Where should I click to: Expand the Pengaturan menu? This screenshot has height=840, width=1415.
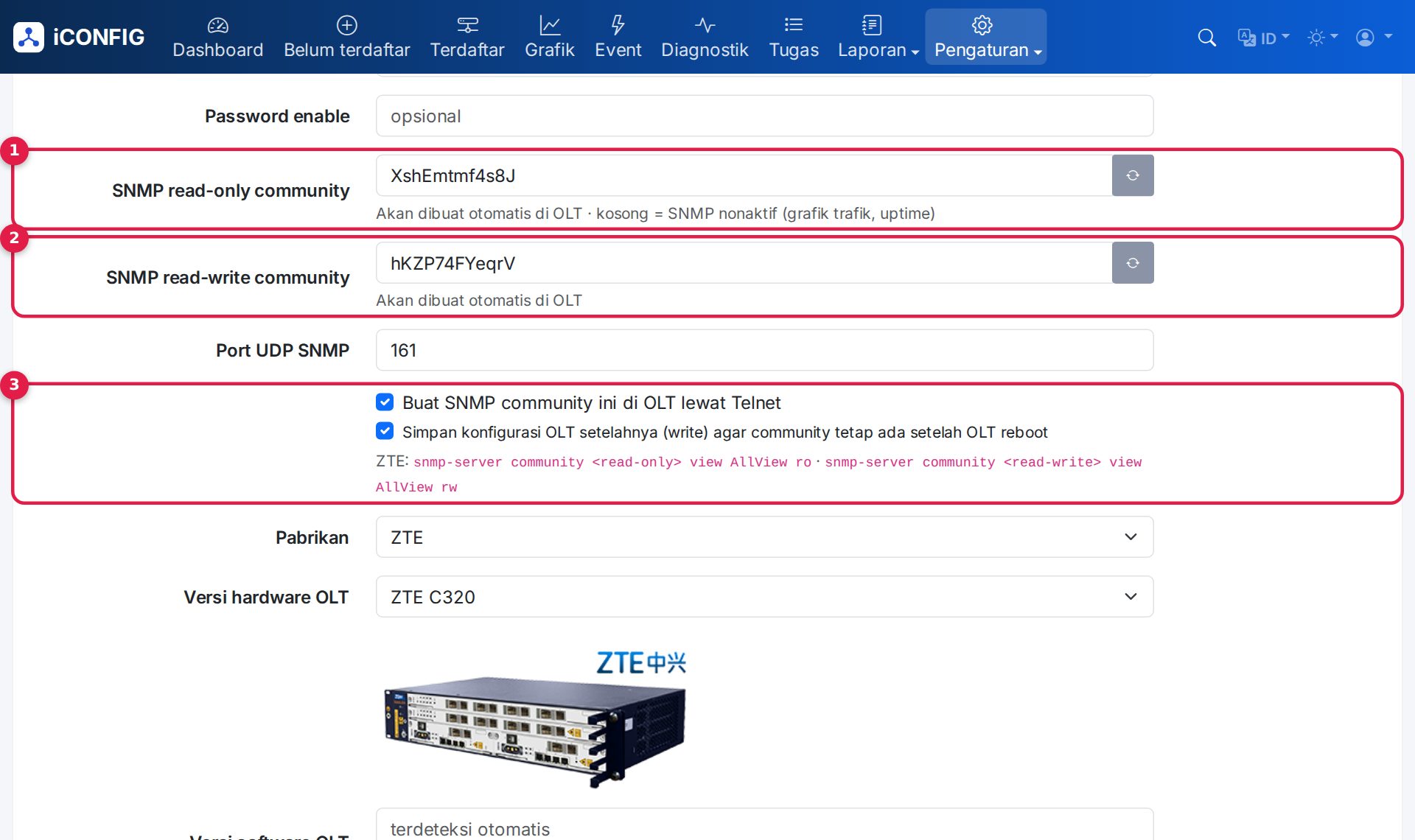click(986, 37)
